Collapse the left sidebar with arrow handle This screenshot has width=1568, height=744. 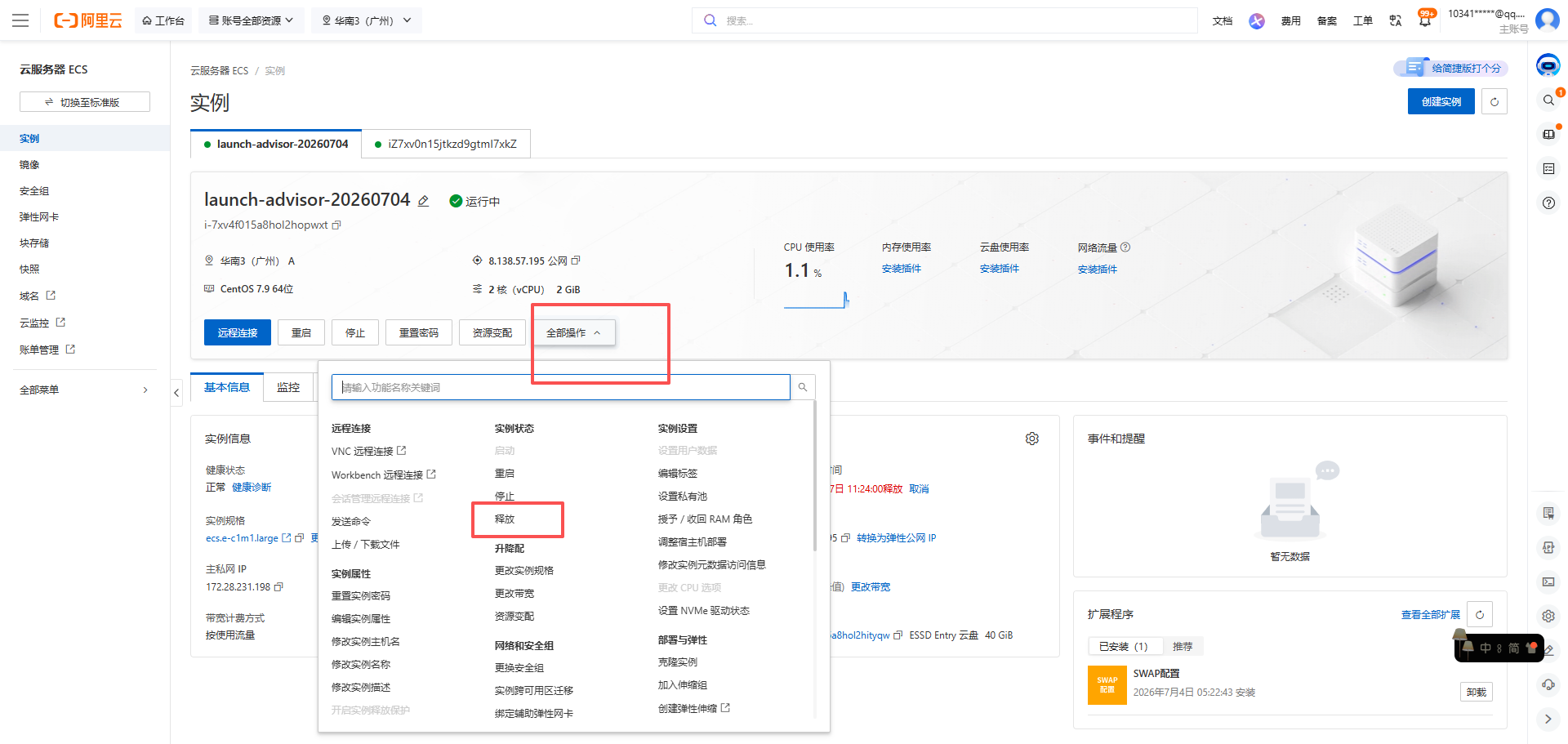pyautogui.click(x=176, y=393)
